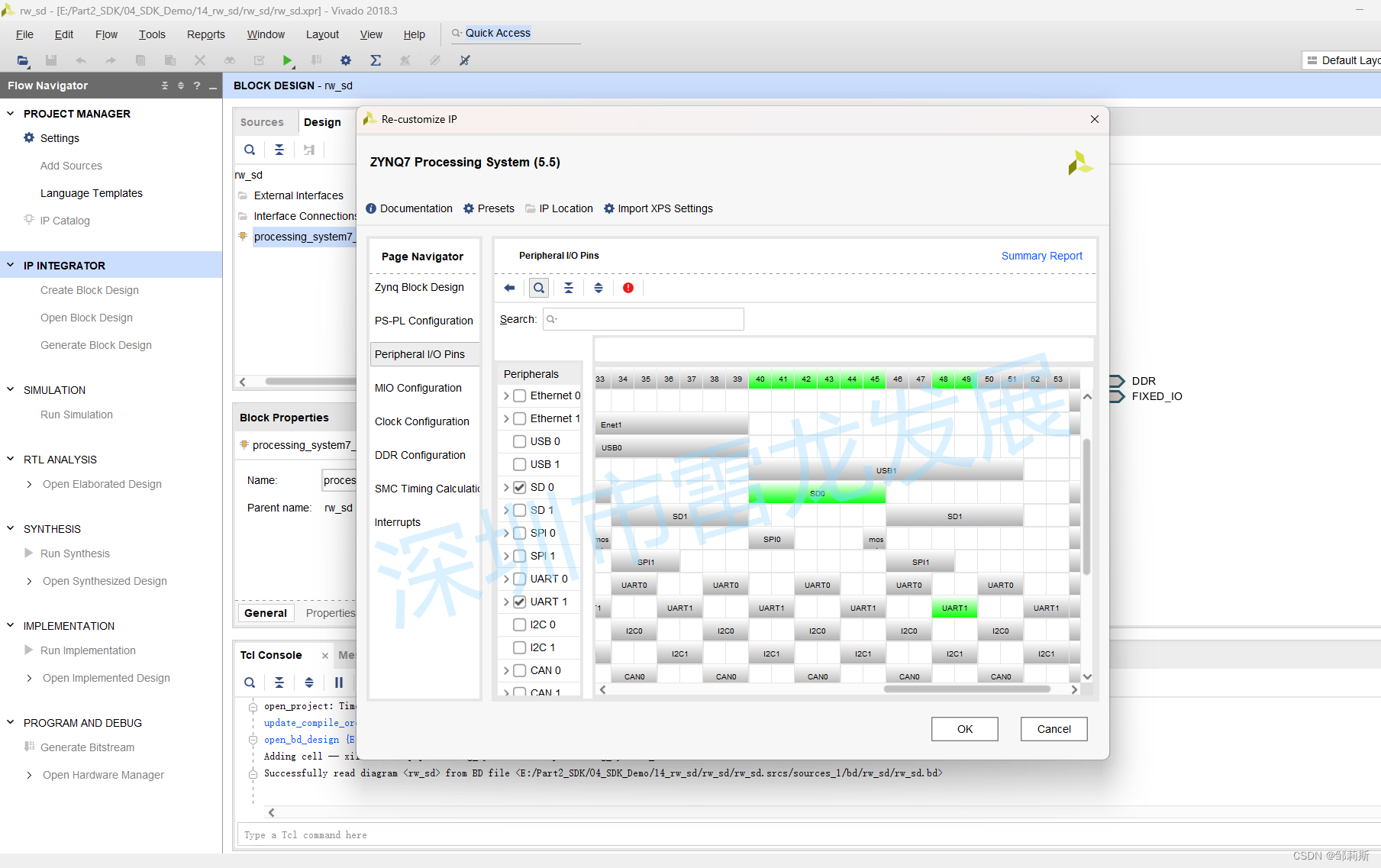Open the Reports menu

pyautogui.click(x=206, y=34)
